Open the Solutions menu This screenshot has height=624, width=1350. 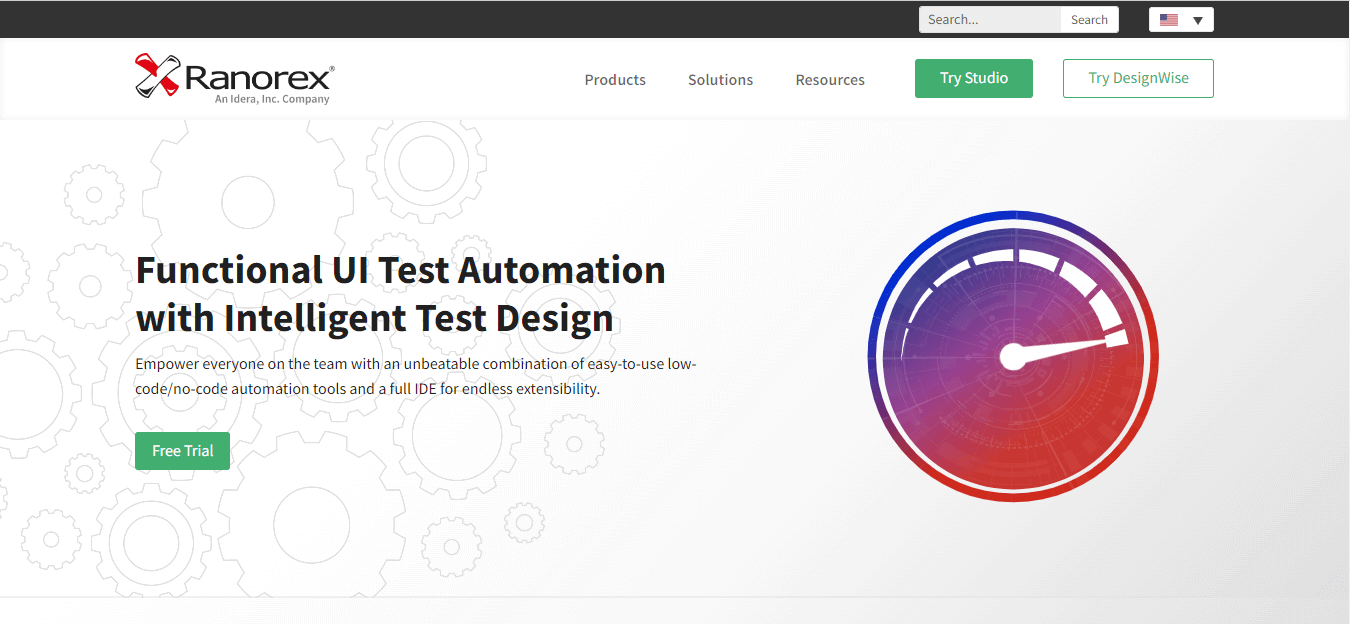pyautogui.click(x=720, y=80)
